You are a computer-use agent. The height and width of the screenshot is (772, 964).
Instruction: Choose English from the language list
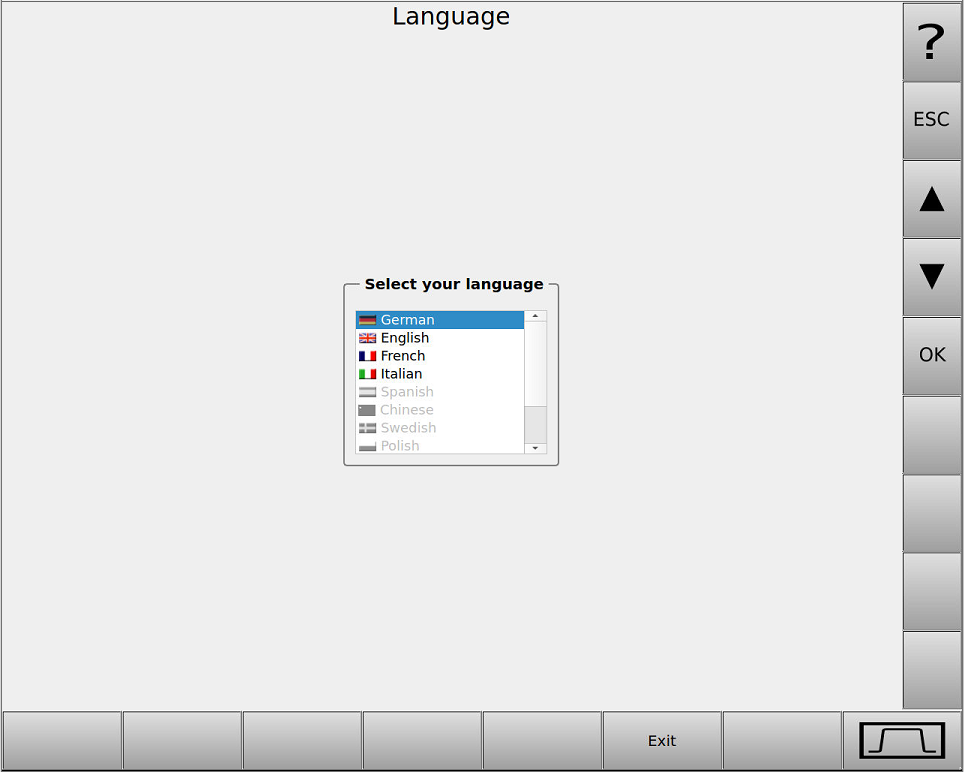(404, 338)
